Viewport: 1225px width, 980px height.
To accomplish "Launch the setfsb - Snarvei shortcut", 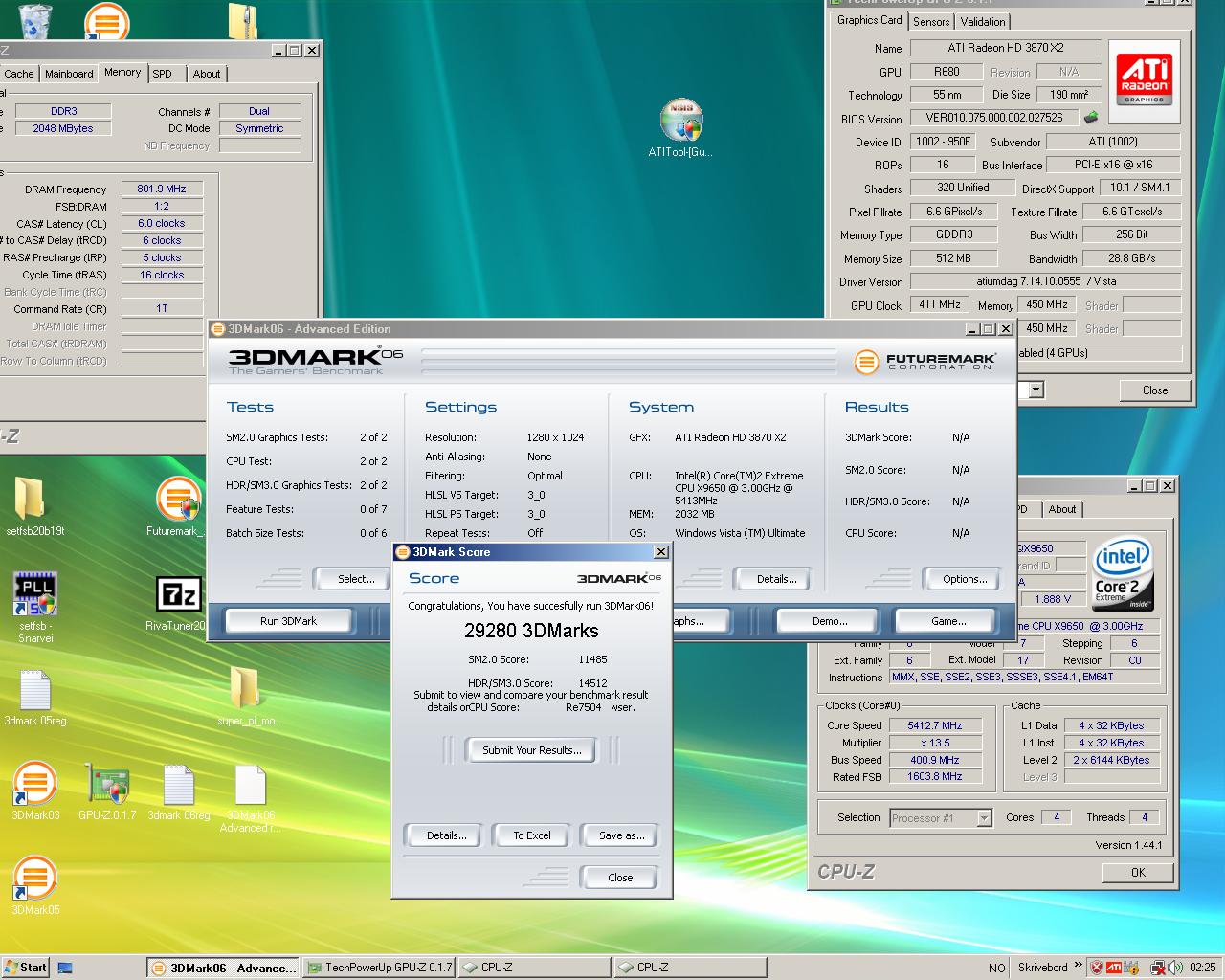I will [35, 593].
